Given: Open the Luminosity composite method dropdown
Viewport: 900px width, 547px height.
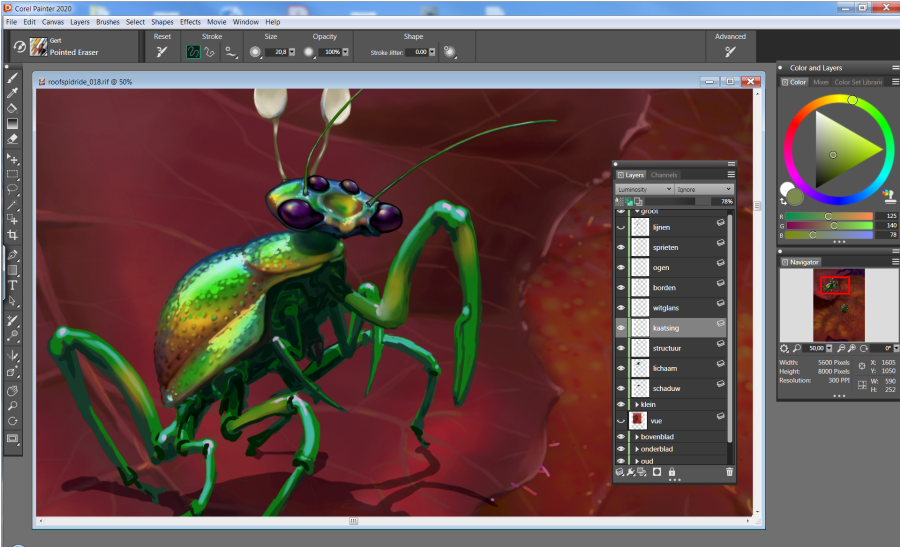Looking at the screenshot, I should tap(644, 189).
